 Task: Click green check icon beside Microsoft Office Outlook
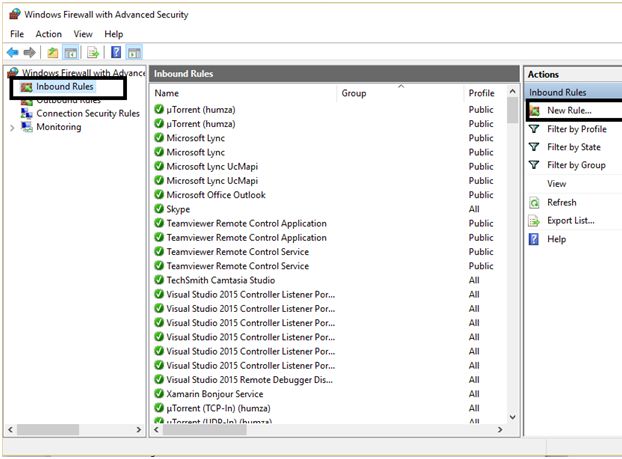tap(159, 194)
